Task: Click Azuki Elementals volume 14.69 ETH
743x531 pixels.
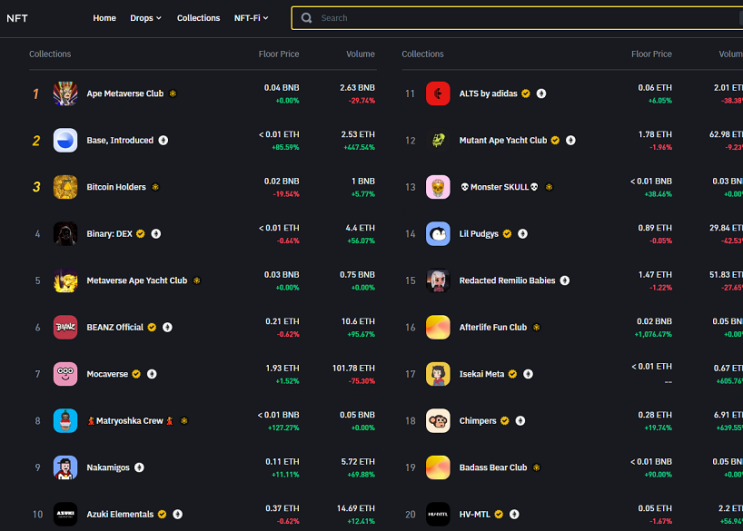Action: (356, 508)
